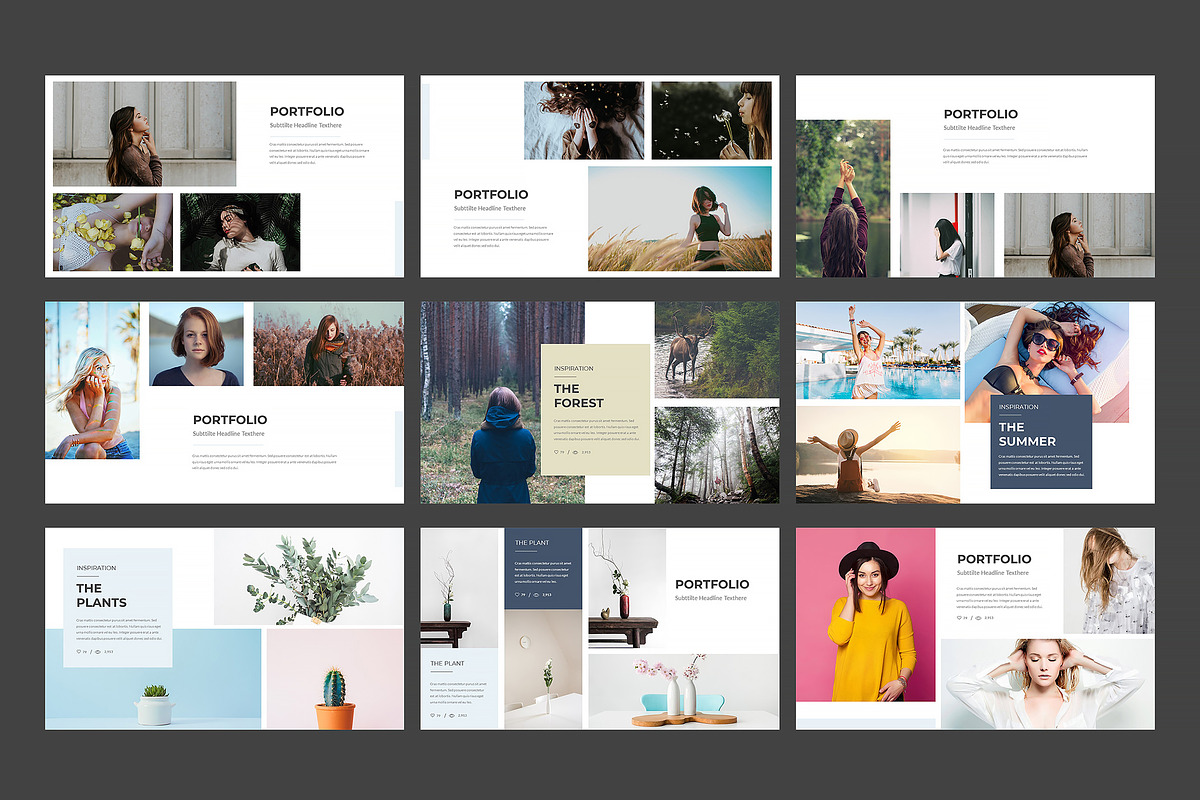Select the woman lying among green leaves photo
The height and width of the screenshot is (800, 1200).
tap(240, 232)
